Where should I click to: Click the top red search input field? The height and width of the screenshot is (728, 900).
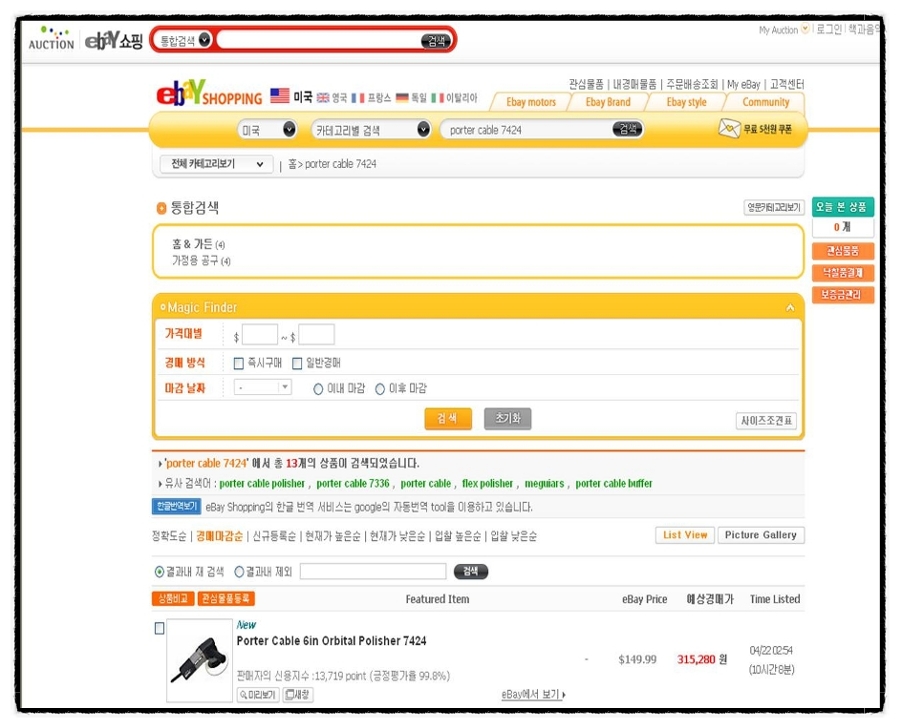[x=319, y=40]
